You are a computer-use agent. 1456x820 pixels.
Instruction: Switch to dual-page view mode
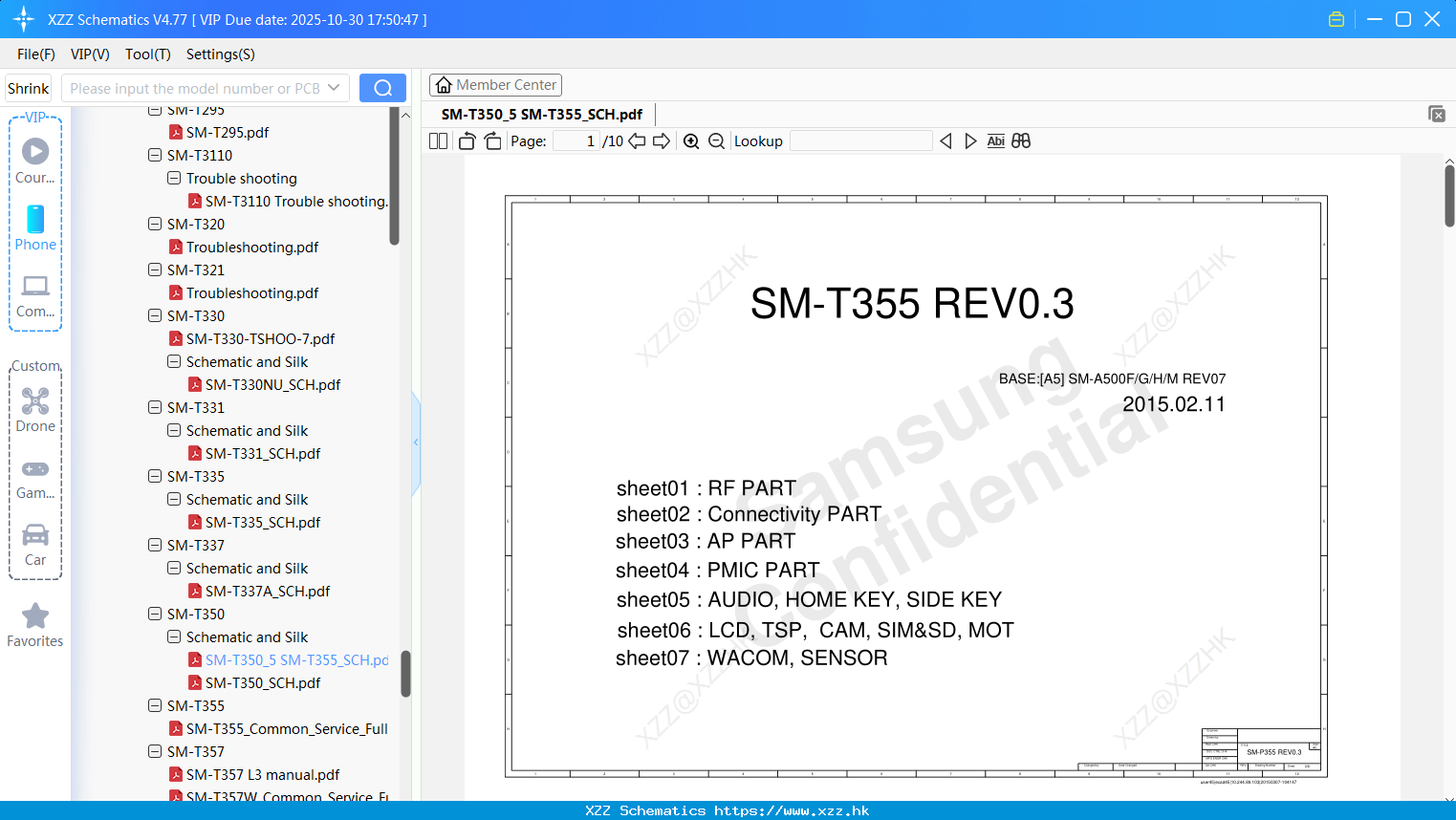point(437,140)
